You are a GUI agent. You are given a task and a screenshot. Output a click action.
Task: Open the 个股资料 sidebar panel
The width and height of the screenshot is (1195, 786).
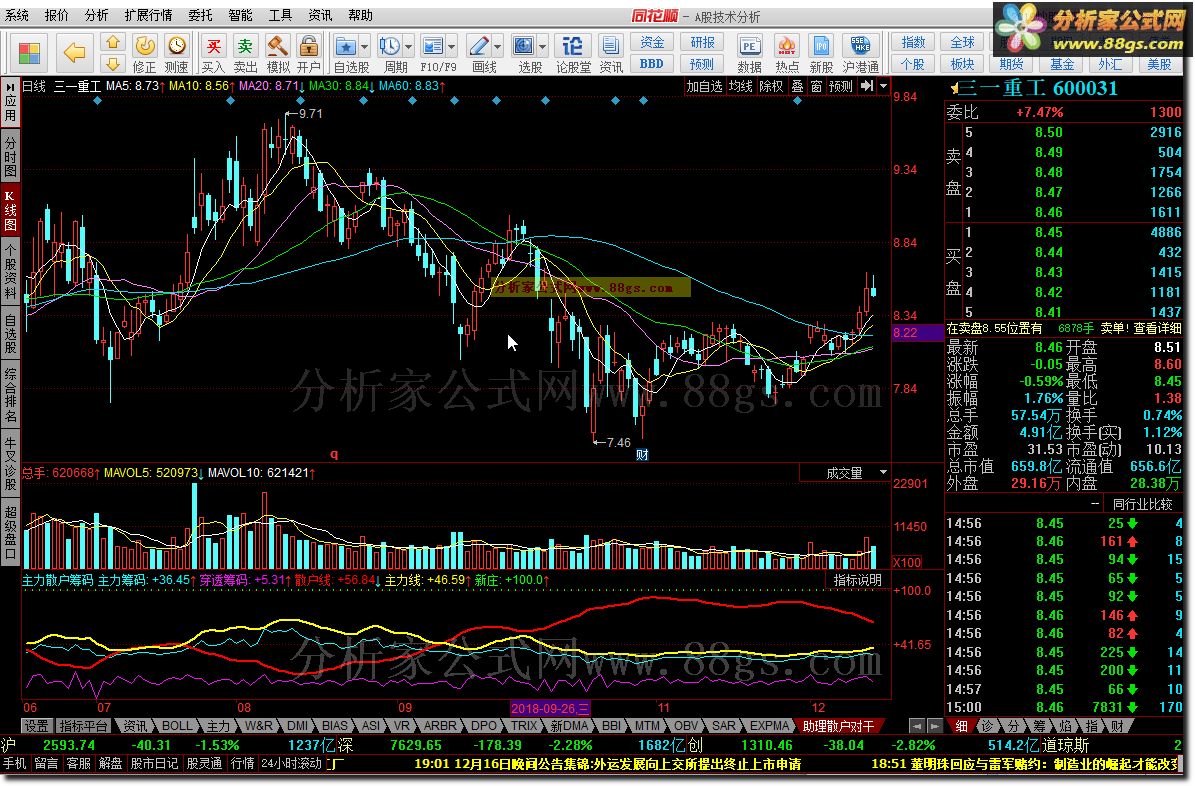[10, 271]
